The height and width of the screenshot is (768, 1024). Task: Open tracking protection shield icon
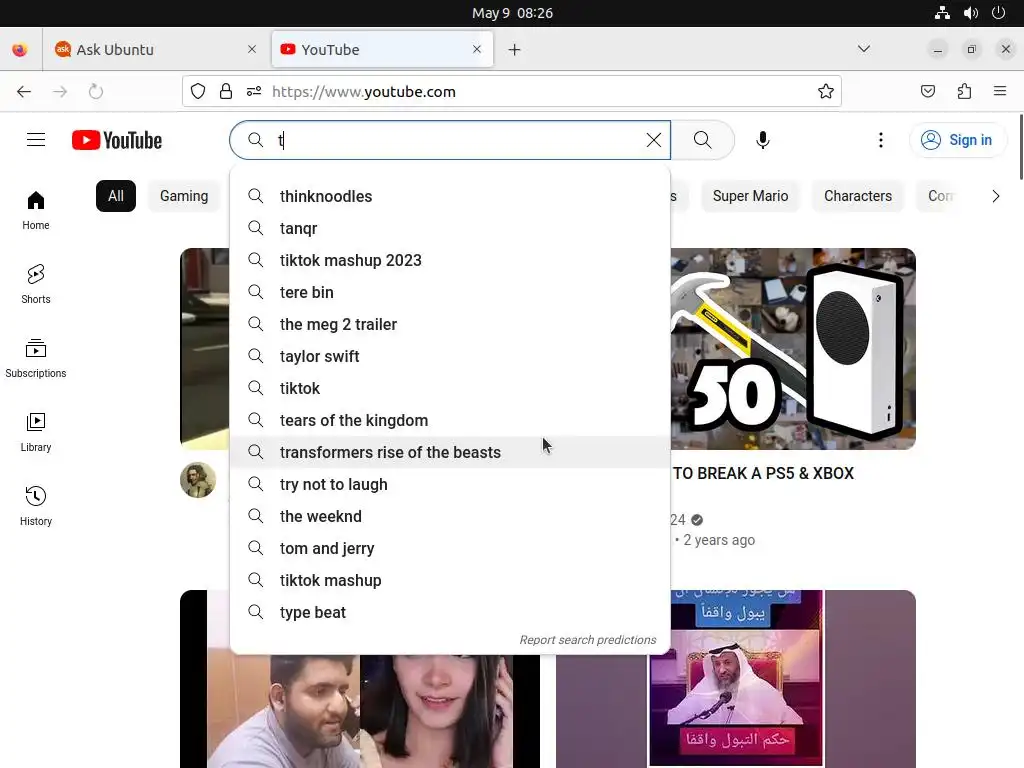pyautogui.click(x=198, y=91)
